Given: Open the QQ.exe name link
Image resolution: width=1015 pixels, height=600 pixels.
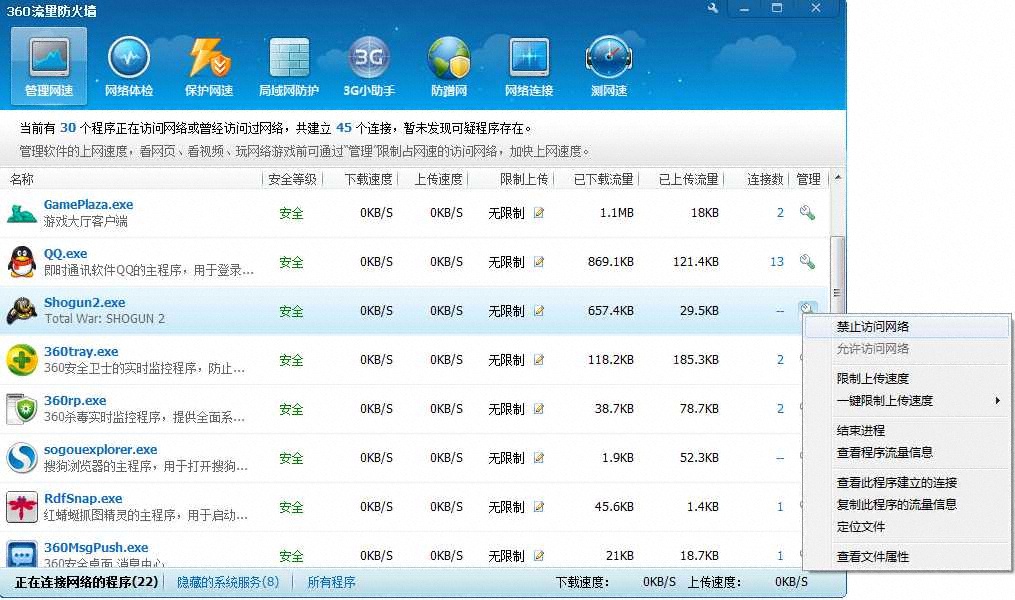Looking at the screenshot, I should (65, 254).
